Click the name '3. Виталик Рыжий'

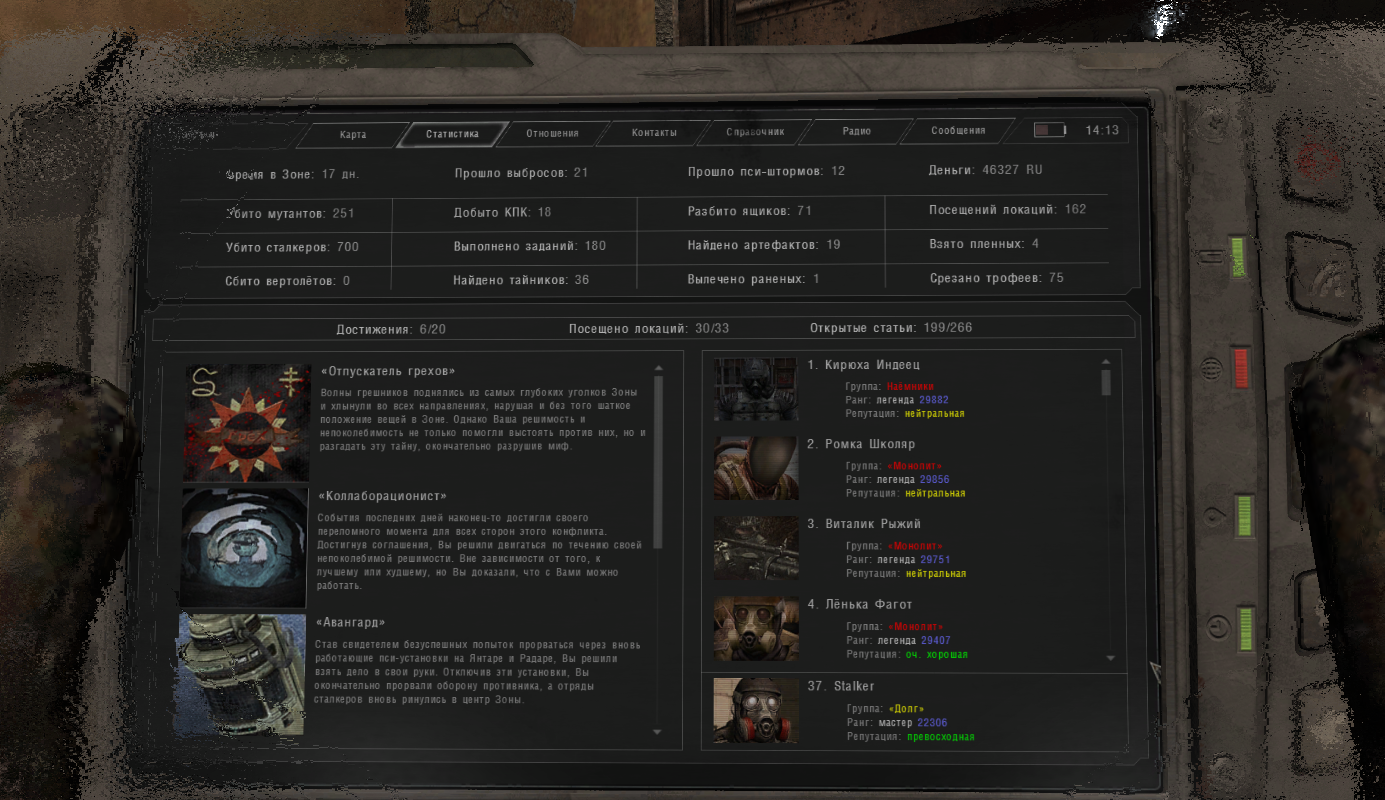click(864, 524)
